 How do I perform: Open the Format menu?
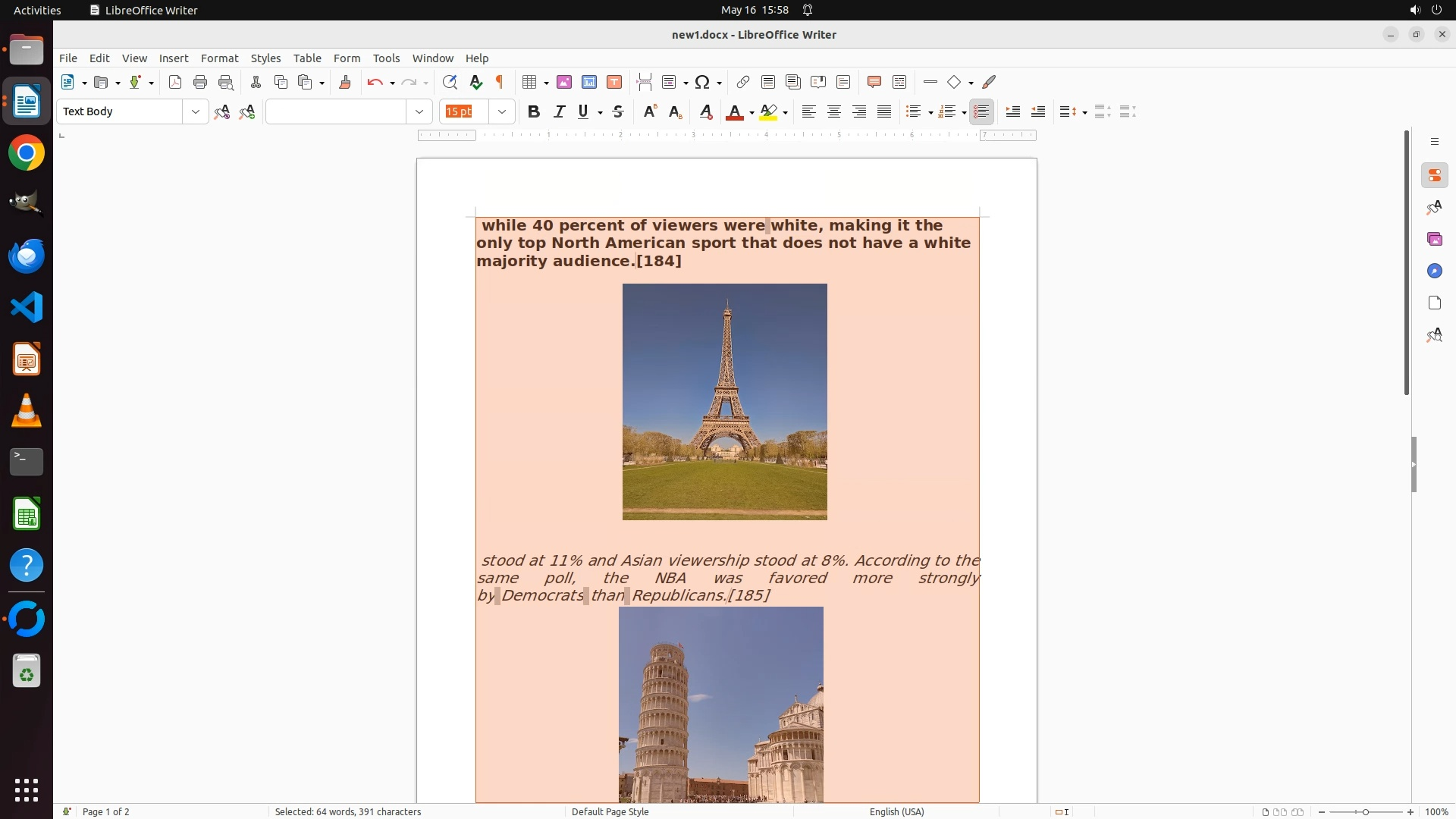[x=219, y=58]
